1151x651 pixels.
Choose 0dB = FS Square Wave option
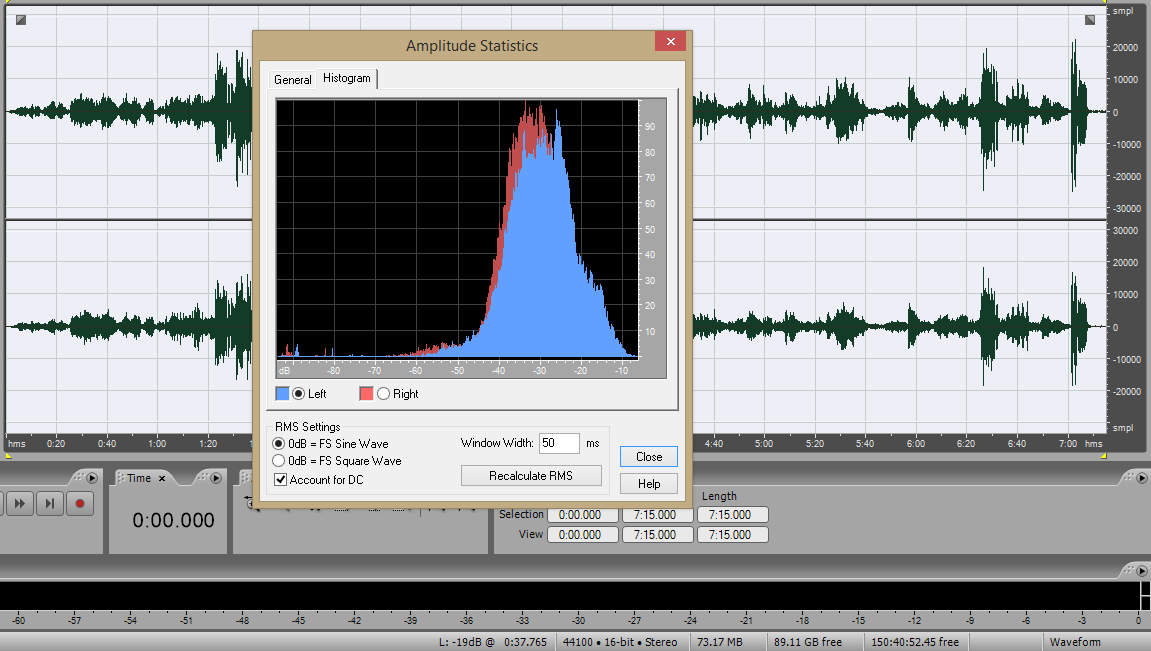coord(278,461)
